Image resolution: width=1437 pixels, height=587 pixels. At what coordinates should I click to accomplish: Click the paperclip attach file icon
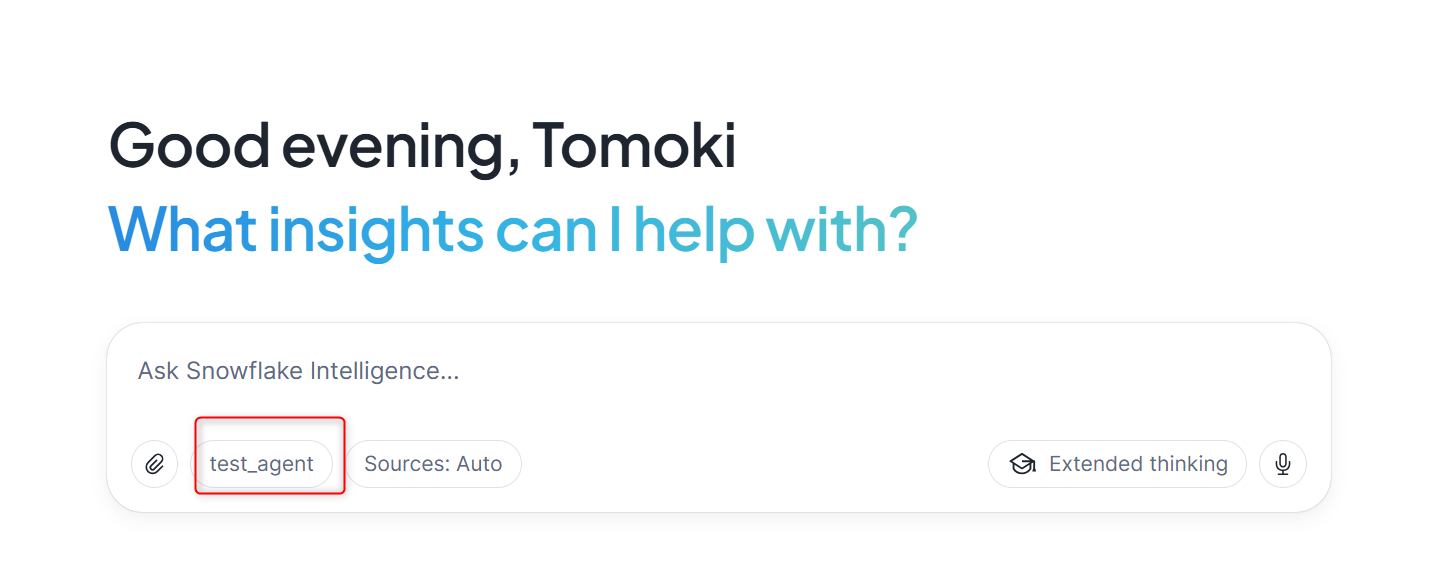154,464
